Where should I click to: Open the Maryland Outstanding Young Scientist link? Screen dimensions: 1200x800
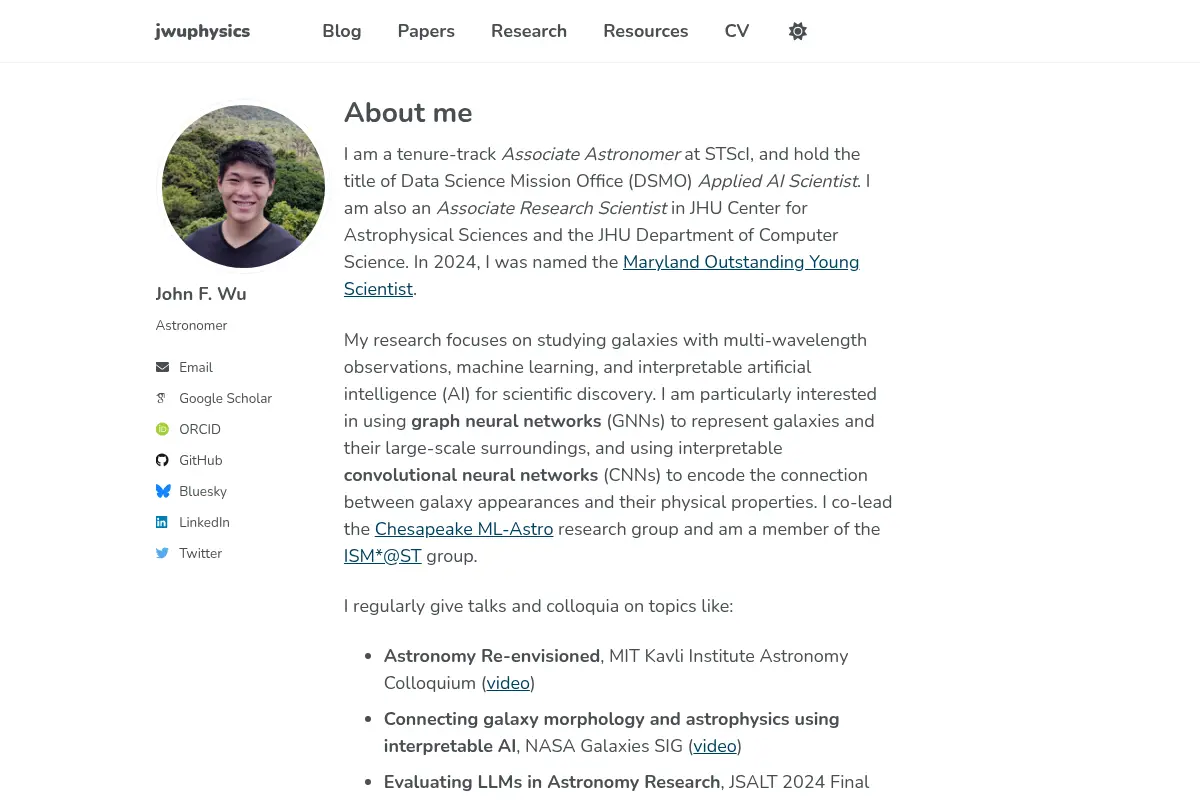(601, 275)
